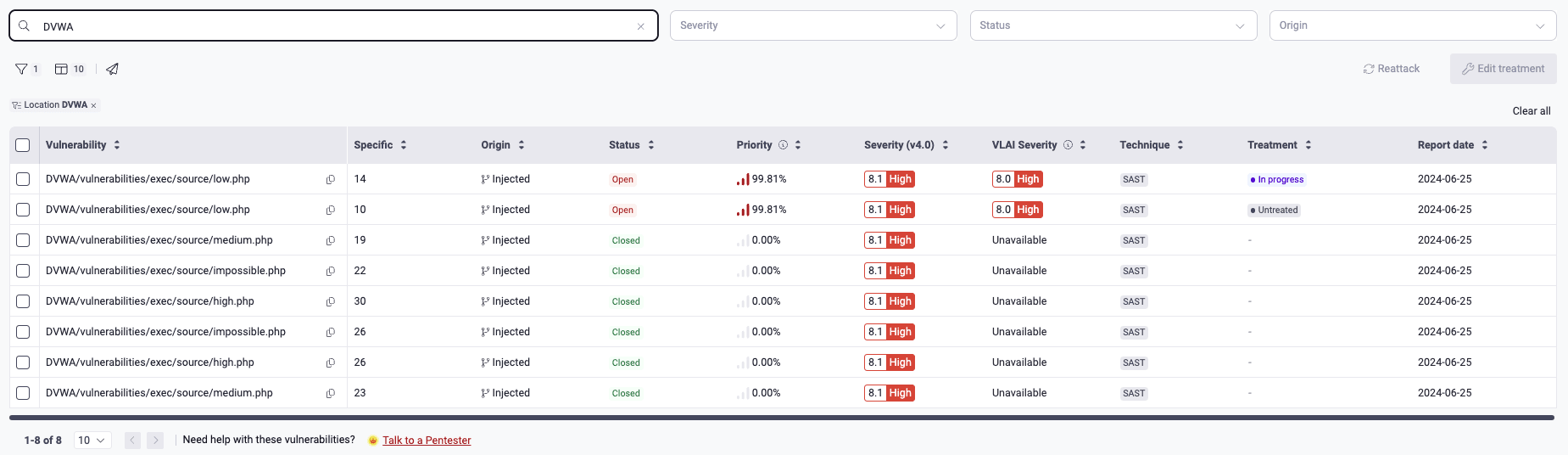Viewport: 1568px width, 455px height.
Task: Click the horizontal scrollbar below the table
Action: pyautogui.click(x=782, y=418)
